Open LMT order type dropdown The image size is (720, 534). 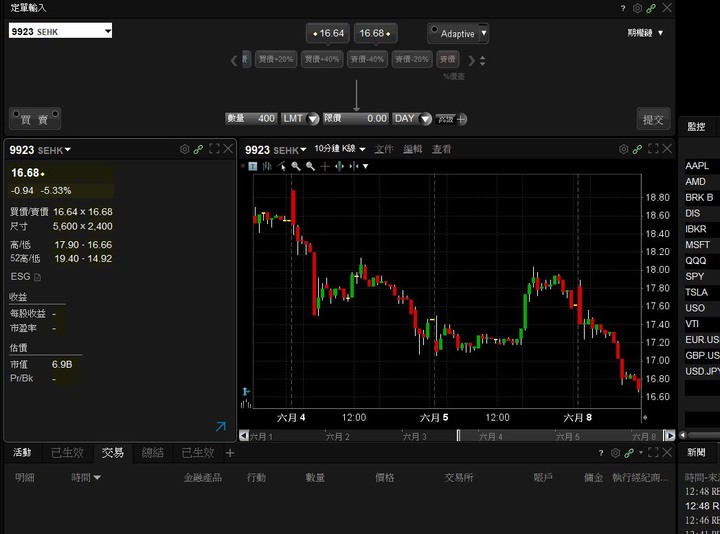(x=313, y=119)
